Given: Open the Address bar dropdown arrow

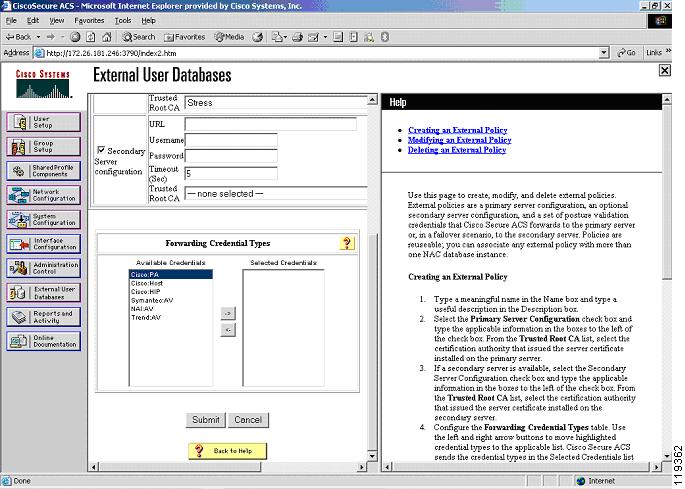Looking at the screenshot, I should point(604,53).
